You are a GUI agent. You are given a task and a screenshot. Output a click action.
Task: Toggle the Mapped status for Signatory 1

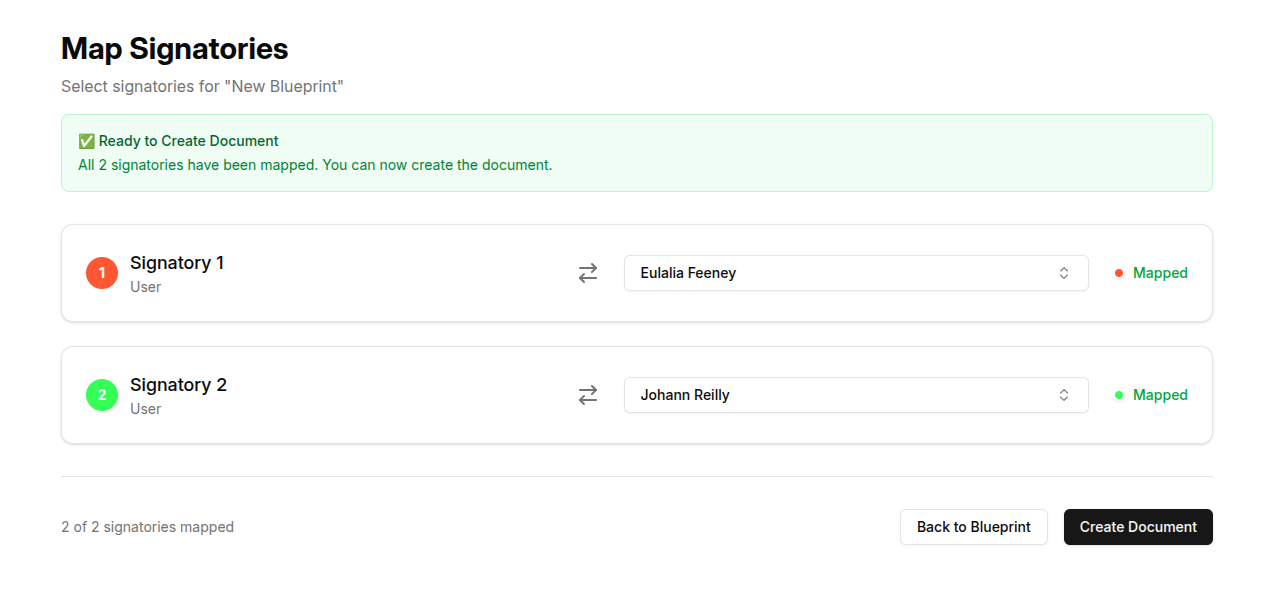[x=1160, y=272]
